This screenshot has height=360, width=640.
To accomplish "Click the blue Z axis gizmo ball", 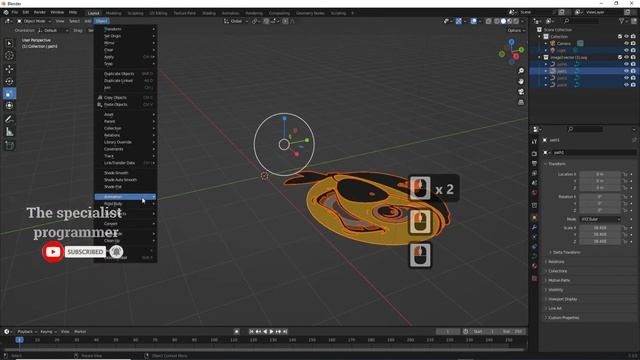I will tap(511, 42).
